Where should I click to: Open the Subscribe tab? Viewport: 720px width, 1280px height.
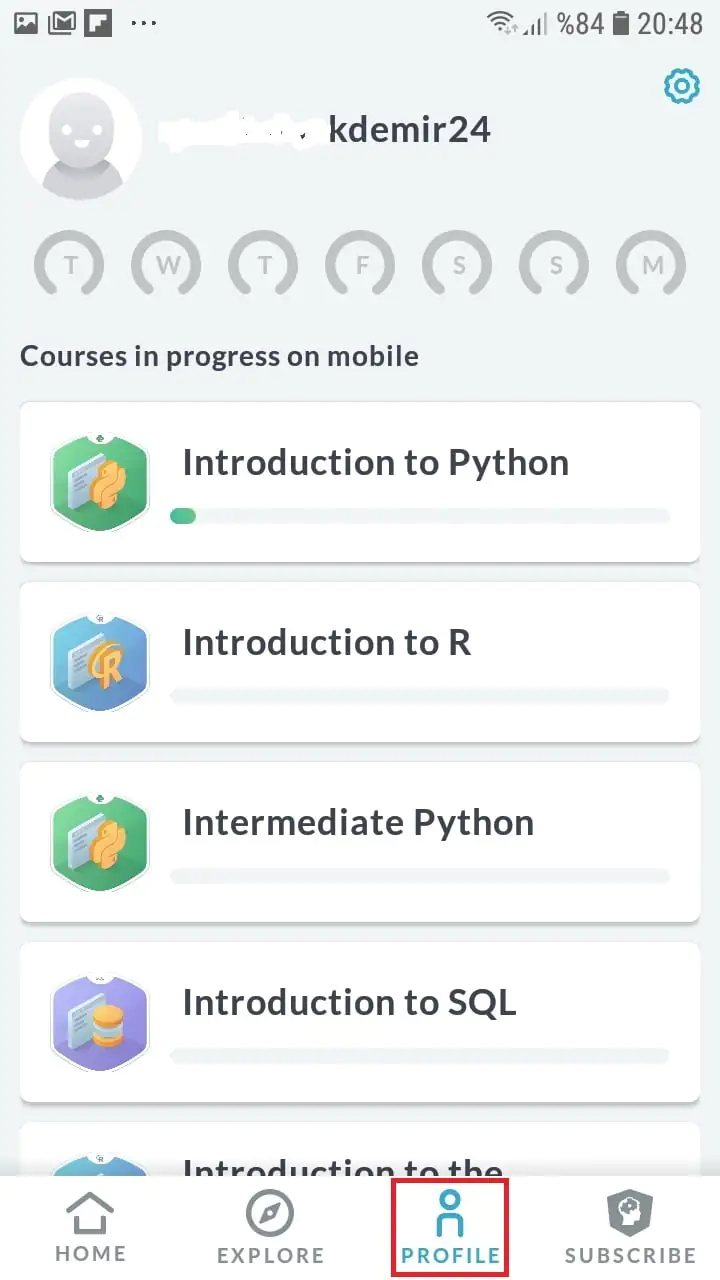click(630, 1228)
